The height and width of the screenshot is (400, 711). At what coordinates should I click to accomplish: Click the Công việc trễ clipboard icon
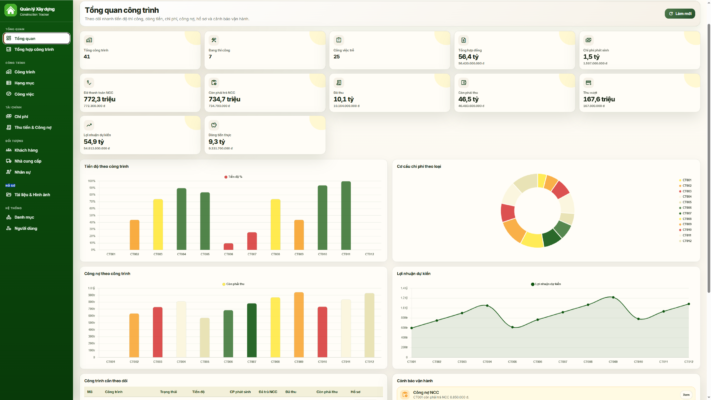pyautogui.click(x=338, y=40)
